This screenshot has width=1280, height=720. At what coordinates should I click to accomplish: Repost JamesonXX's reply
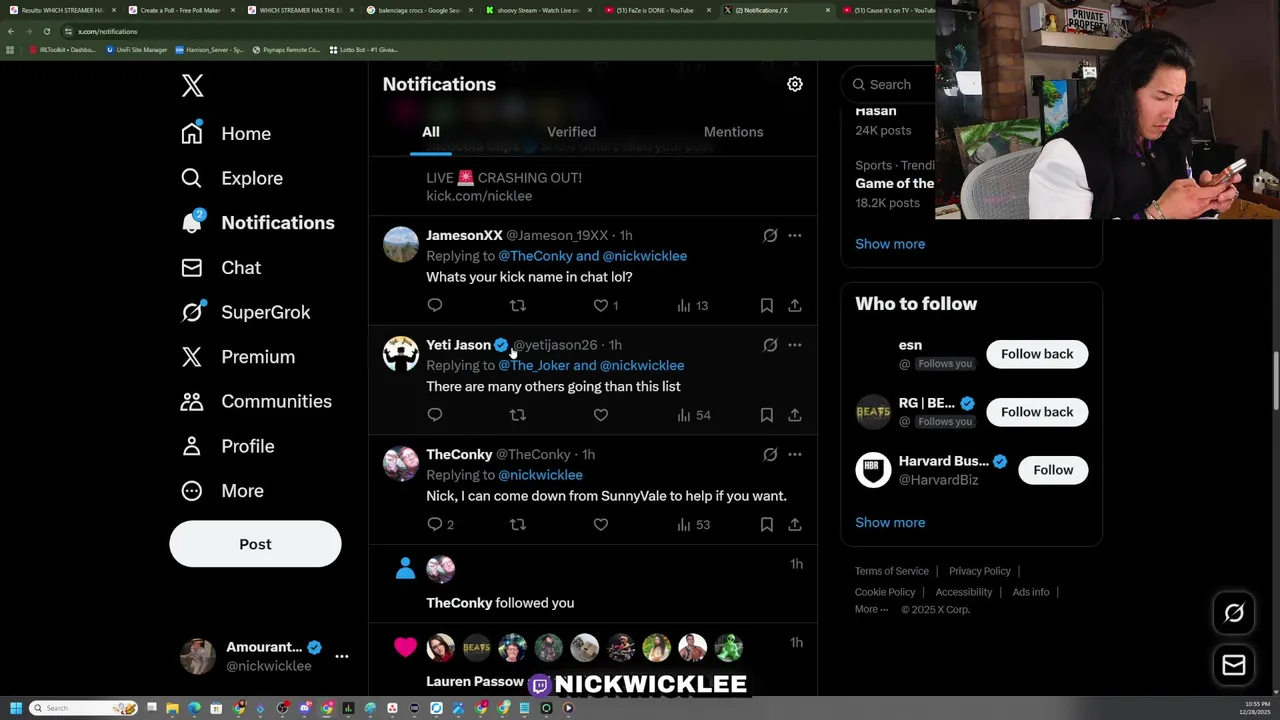(x=518, y=305)
